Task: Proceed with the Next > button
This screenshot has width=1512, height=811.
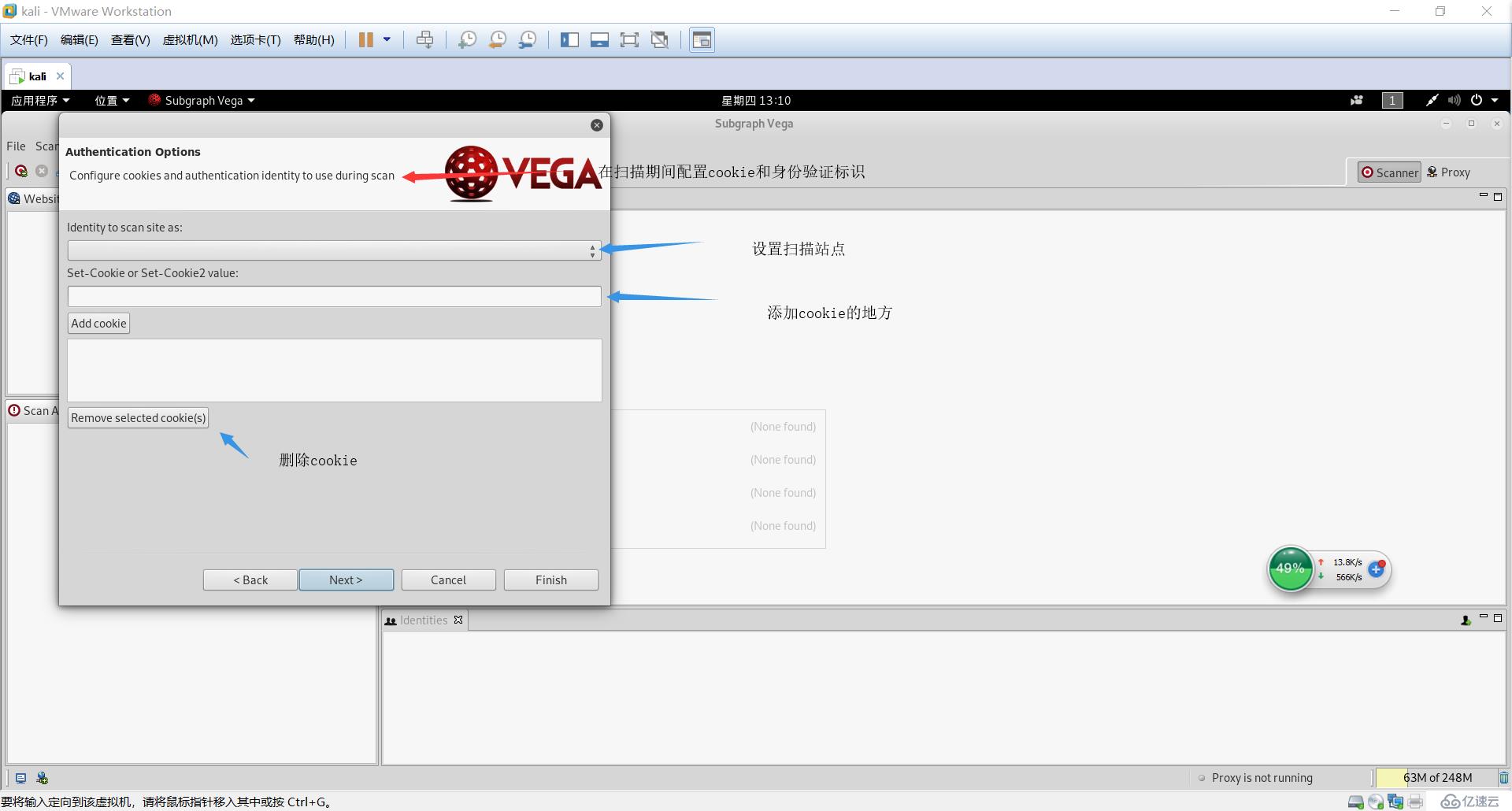Action: (x=346, y=580)
